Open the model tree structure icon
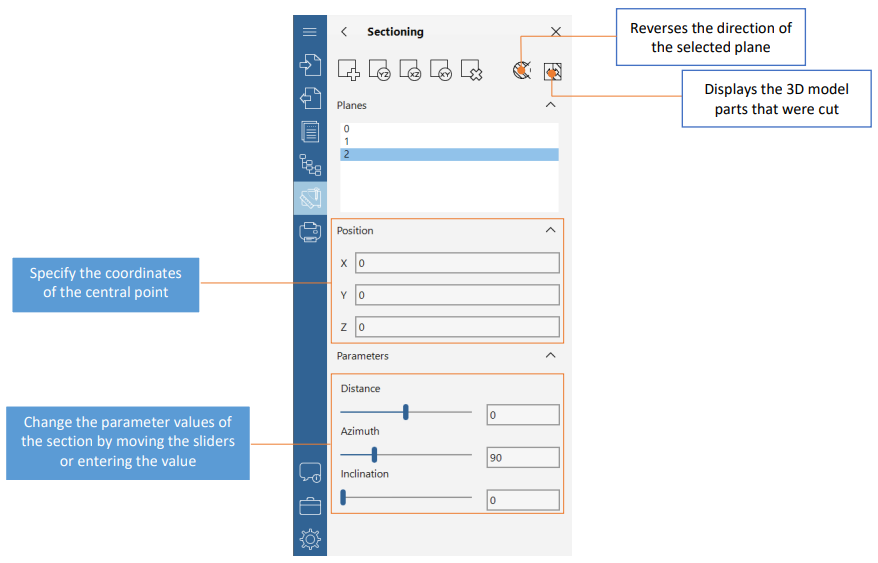This screenshot has width=878, height=563. (x=310, y=165)
